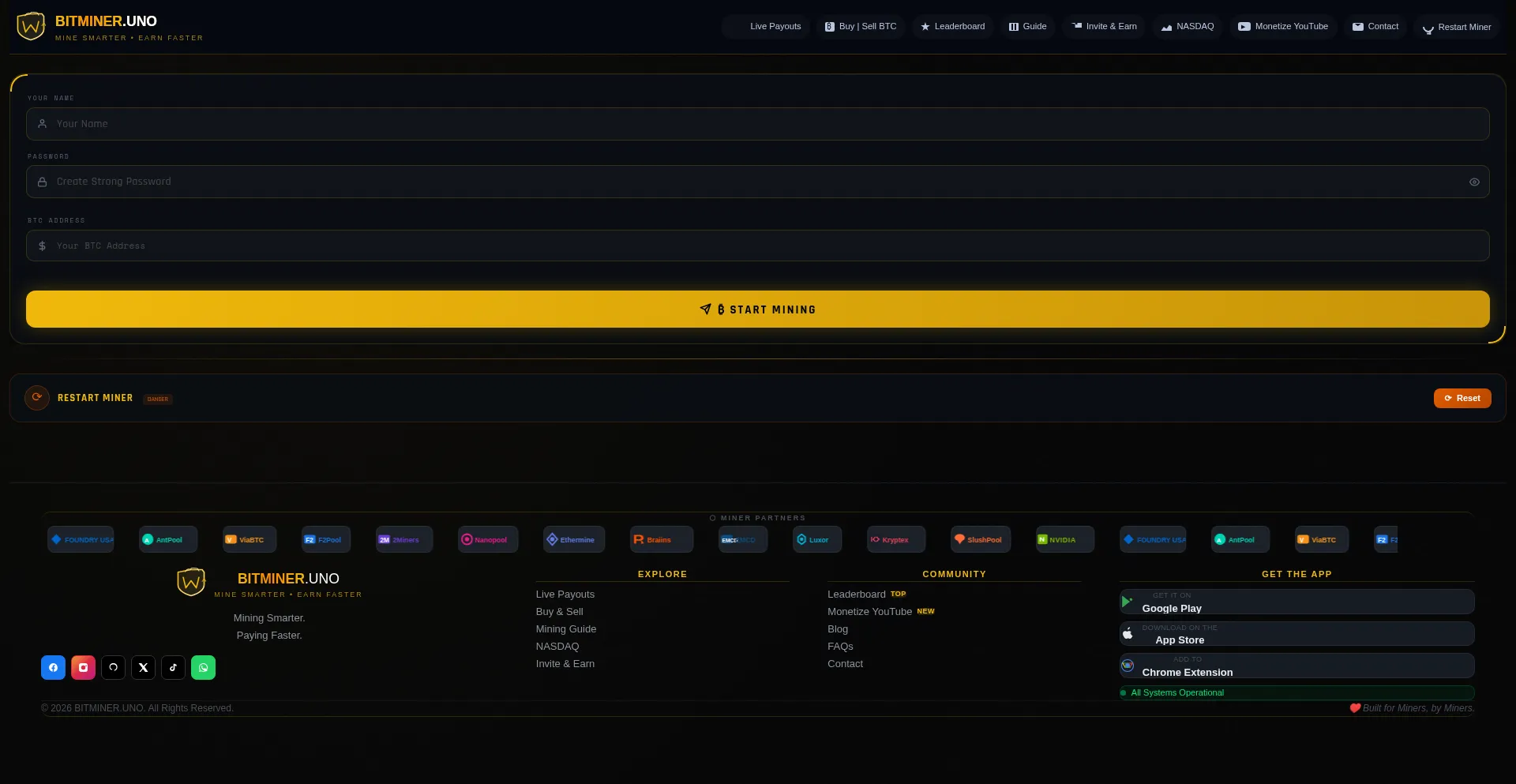
Task: Click the NEW badge beside Monetize YouTube
Action: click(925, 612)
